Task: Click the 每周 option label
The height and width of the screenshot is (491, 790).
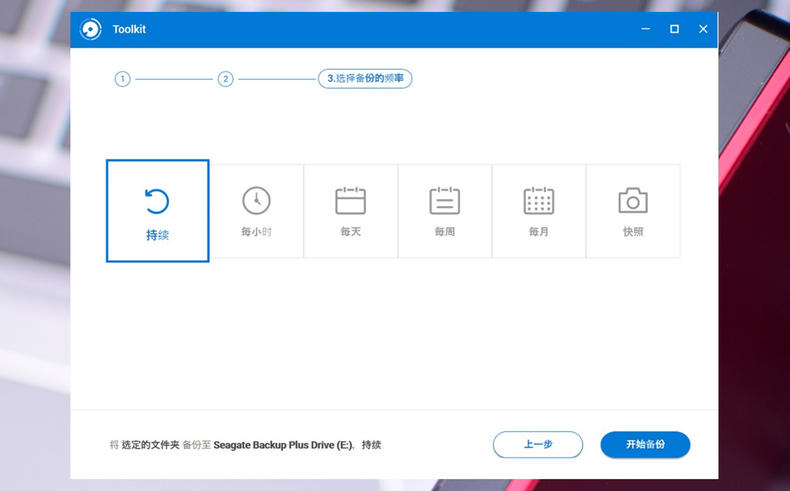Action: [x=444, y=232]
